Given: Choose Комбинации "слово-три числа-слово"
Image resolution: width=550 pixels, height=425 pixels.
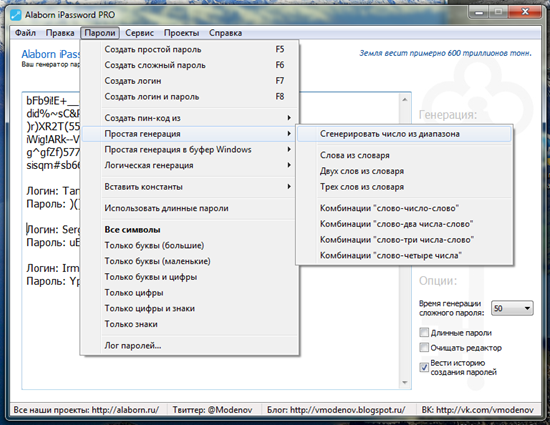Looking at the screenshot, I should coord(404,240).
